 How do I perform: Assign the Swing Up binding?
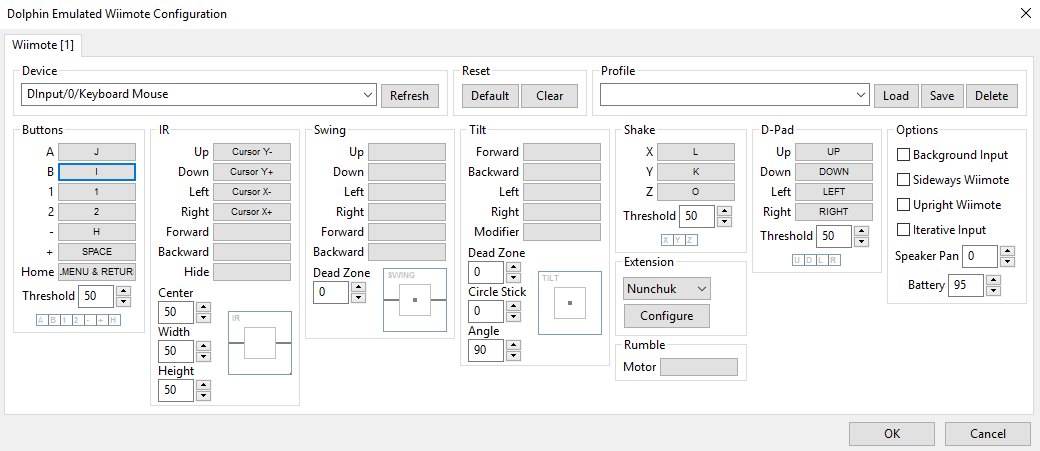[x=407, y=152]
